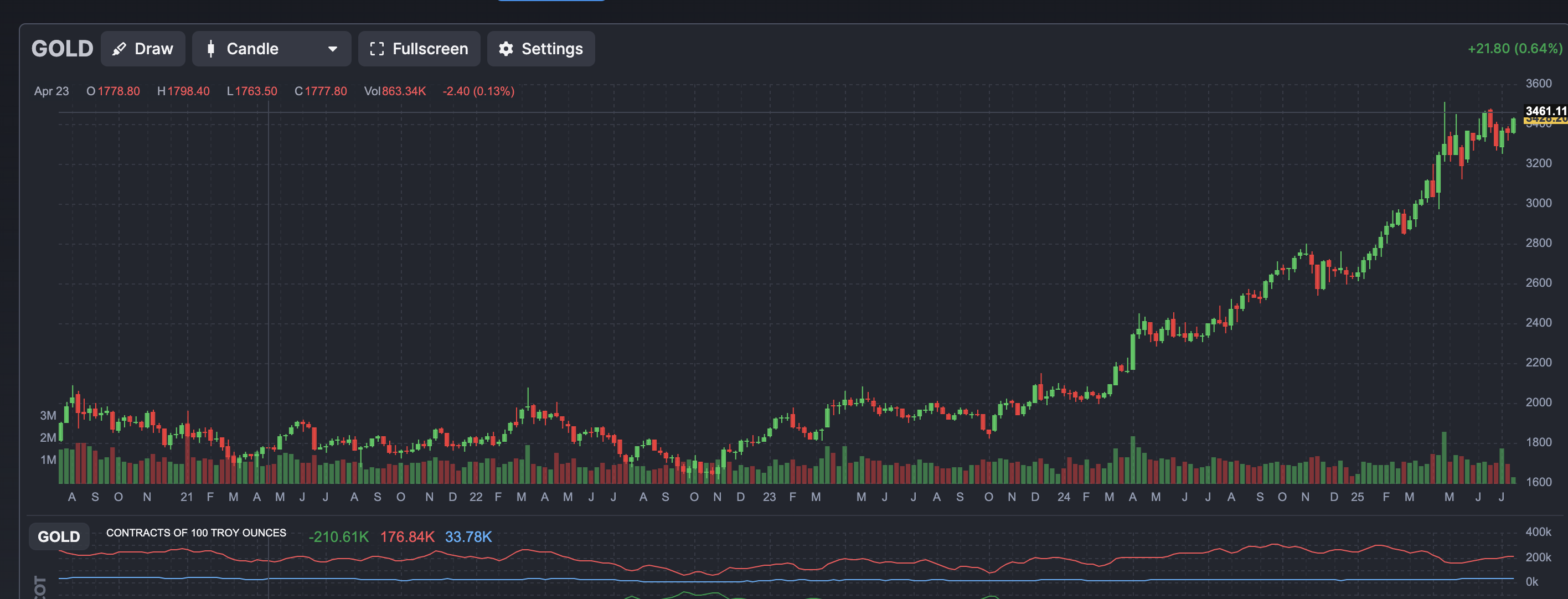
Task: Click the GOLD title at top left
Action: click(62, 49)
